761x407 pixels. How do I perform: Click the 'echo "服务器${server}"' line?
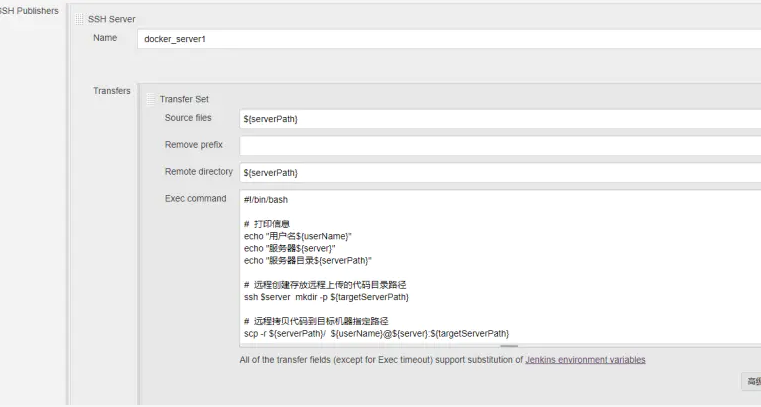coord(289,248)
